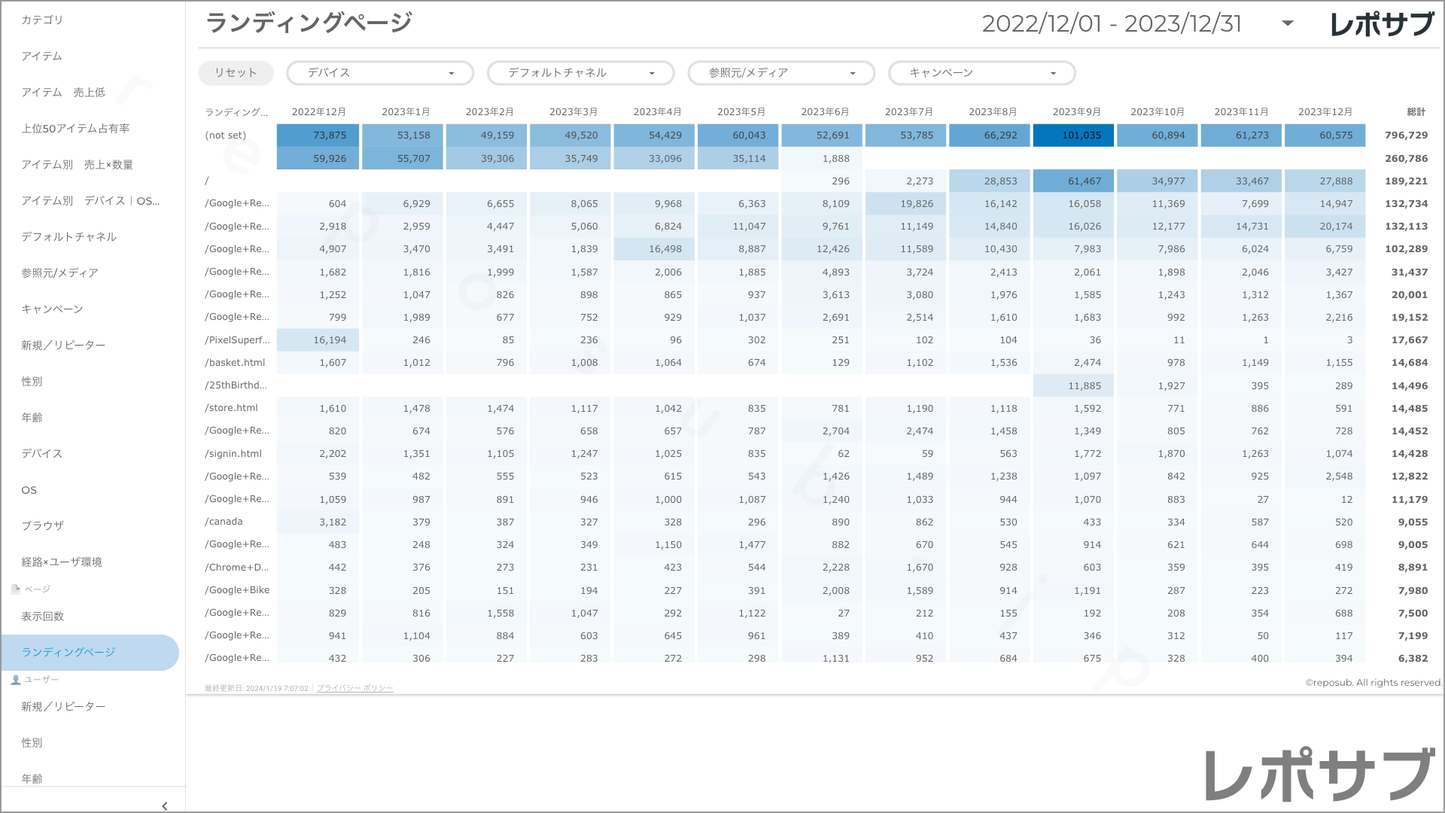Screen dimensions: 1445x813
Task: Open the プライバシー ポリシー link
Action: pos(355,688)
